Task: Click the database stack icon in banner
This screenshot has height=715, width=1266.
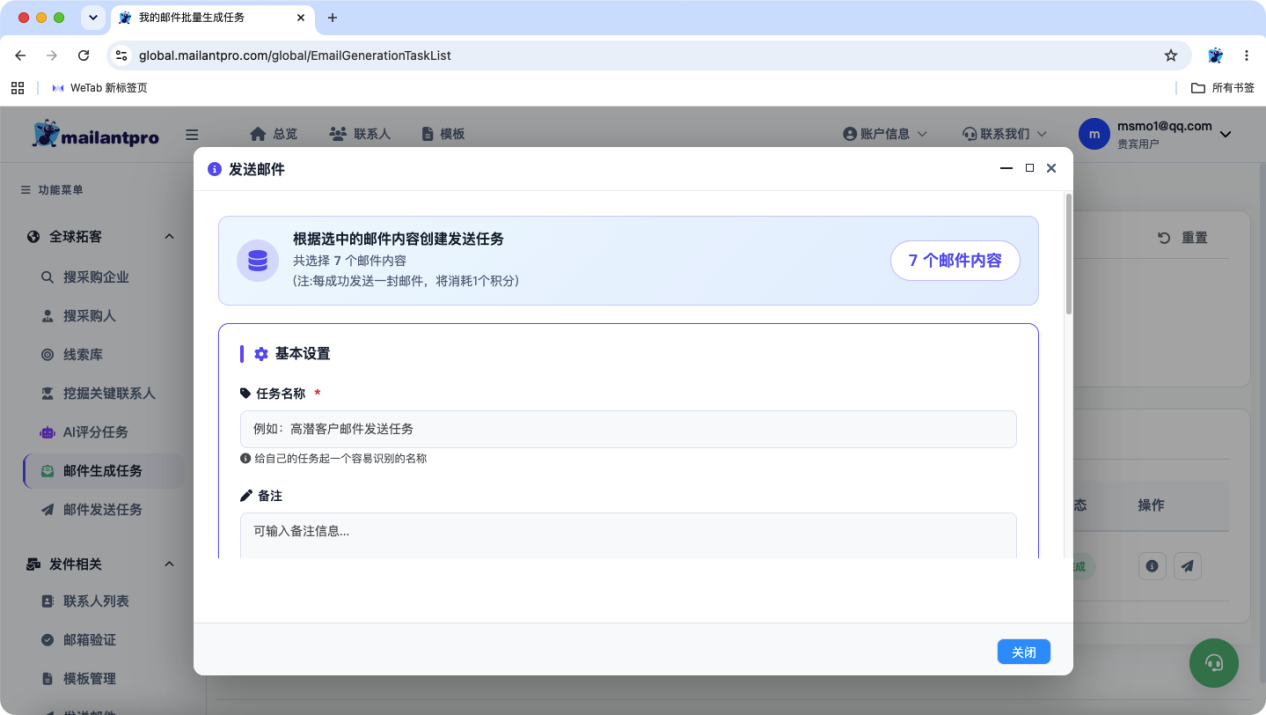Action: pyautogui.click(x=258, y=261)
